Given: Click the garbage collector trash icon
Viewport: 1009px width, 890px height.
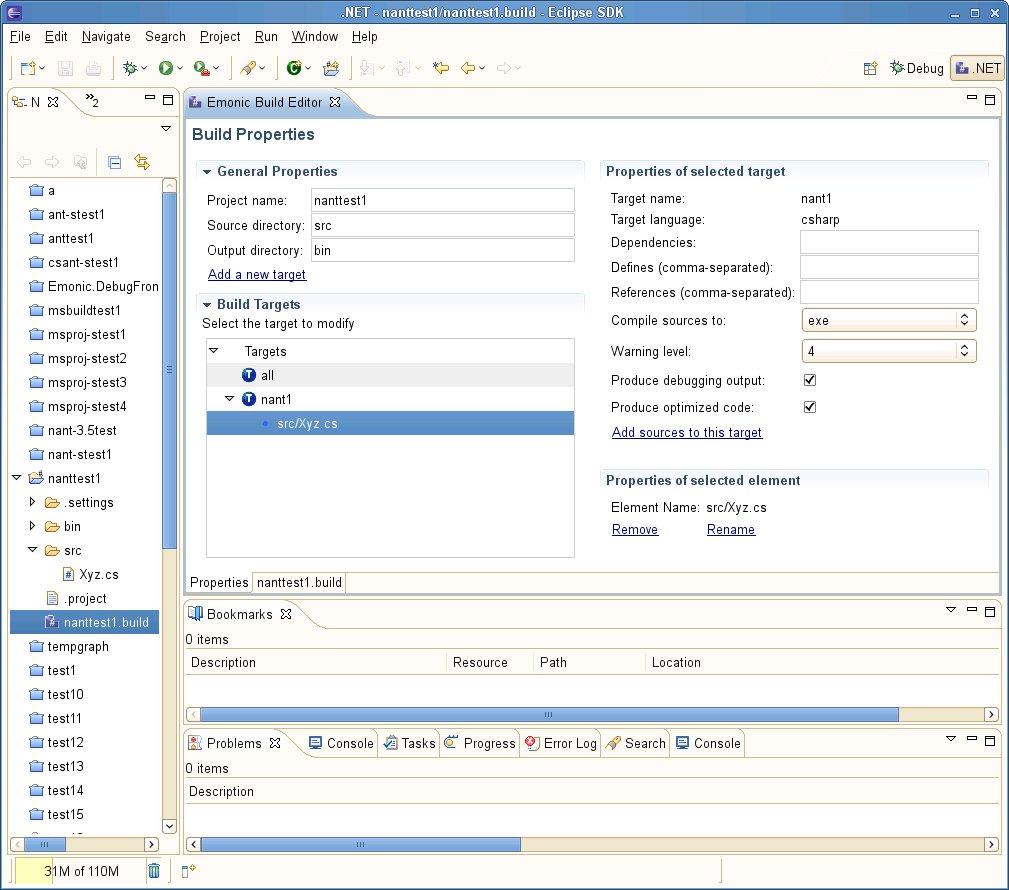Looking at the screenshot, I should click(x=154, y=871).
